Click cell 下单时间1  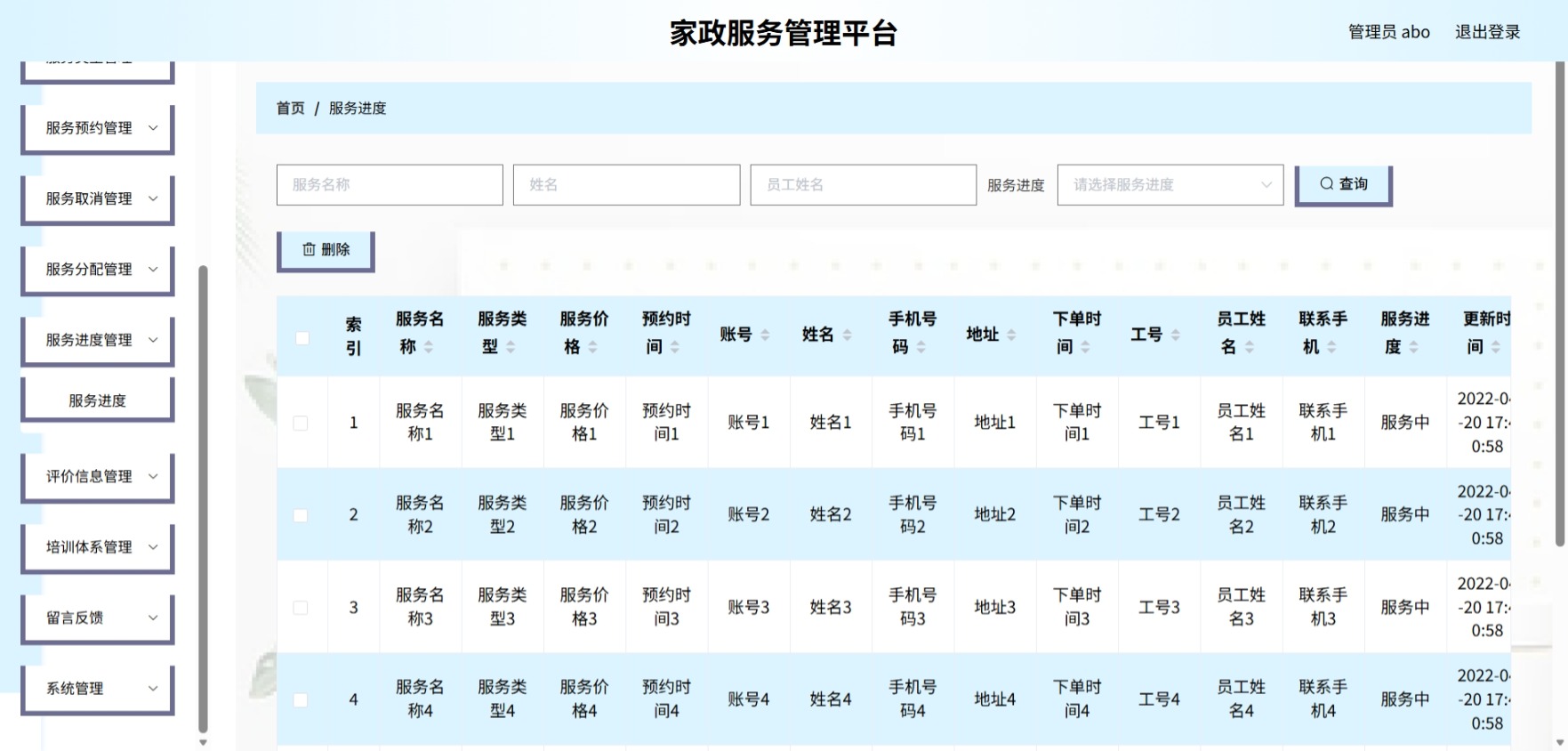(x=1077, y=423)
